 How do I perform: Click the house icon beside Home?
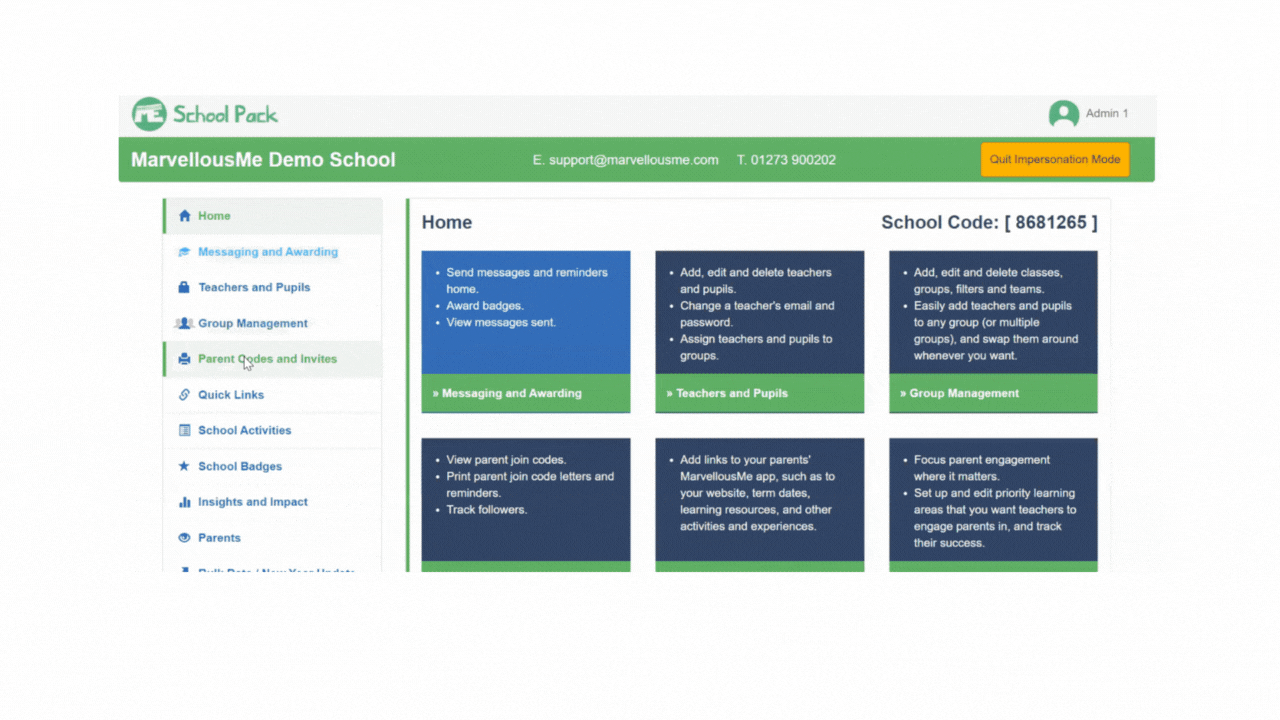click(184, 216)
